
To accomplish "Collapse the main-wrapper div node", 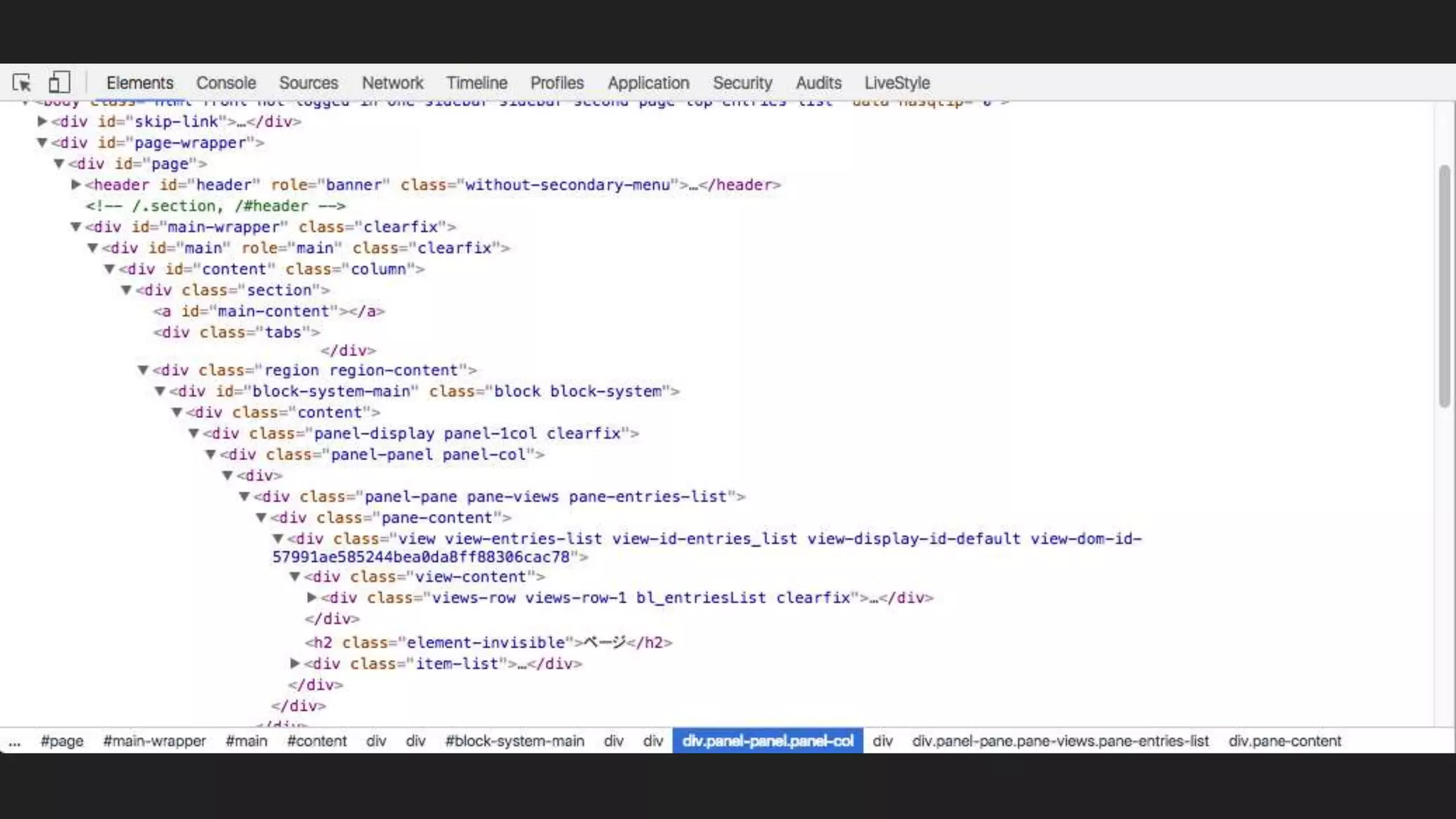I will pos(76,227).
